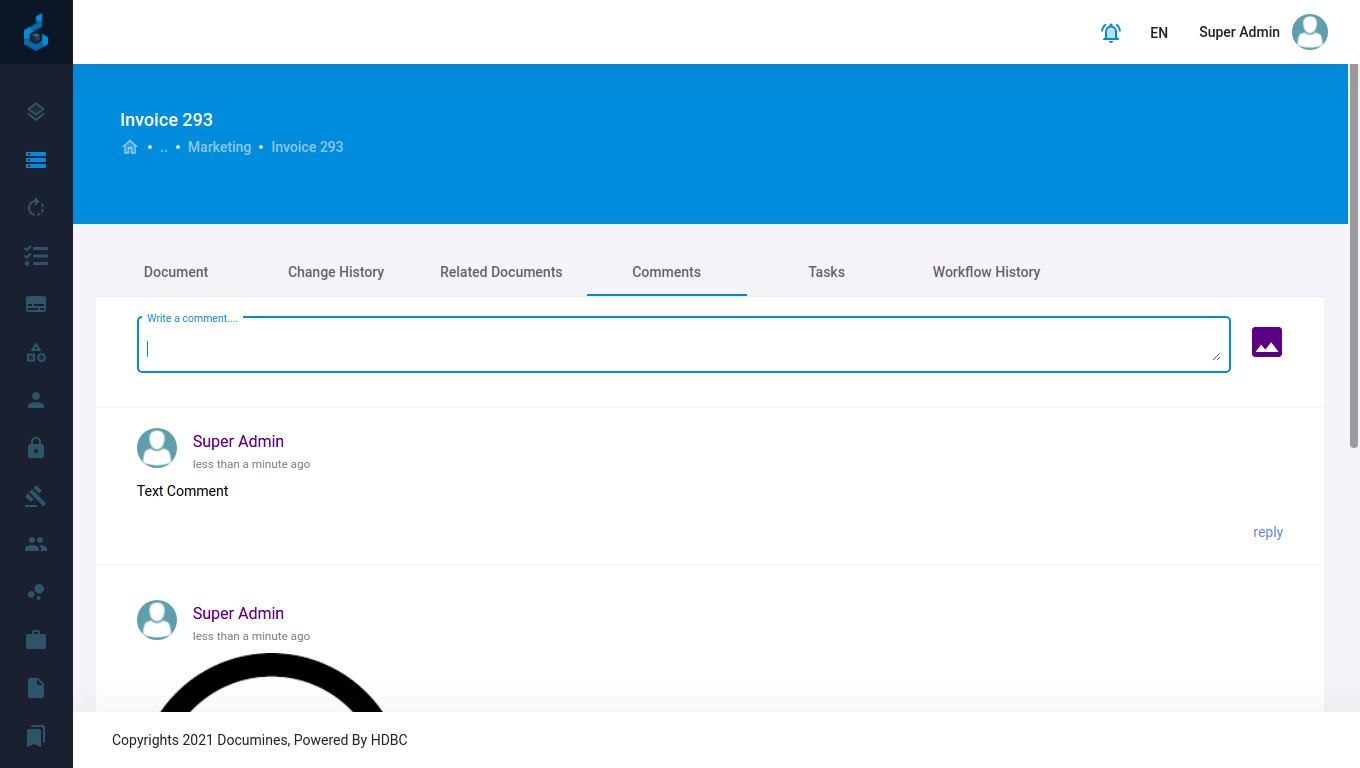Click the briefcase icon in the sidebar

click(36, 640)
